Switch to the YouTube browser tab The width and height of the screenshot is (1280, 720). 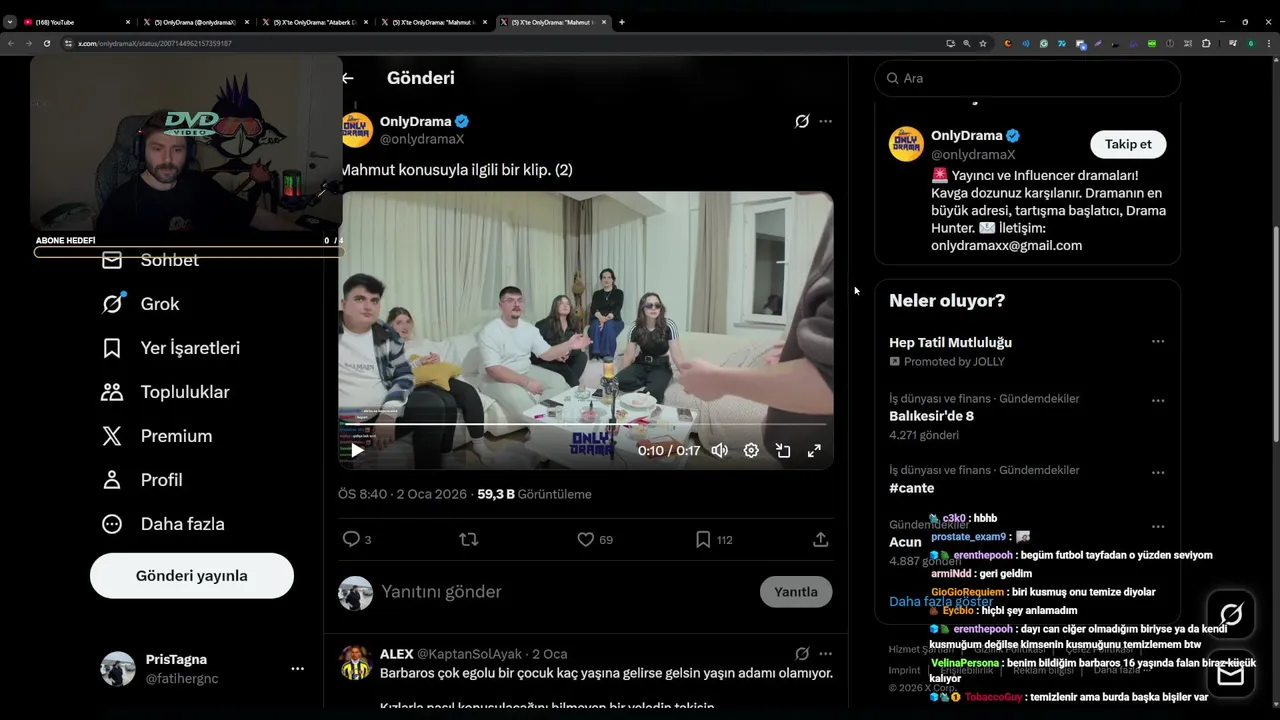point(75,22)
